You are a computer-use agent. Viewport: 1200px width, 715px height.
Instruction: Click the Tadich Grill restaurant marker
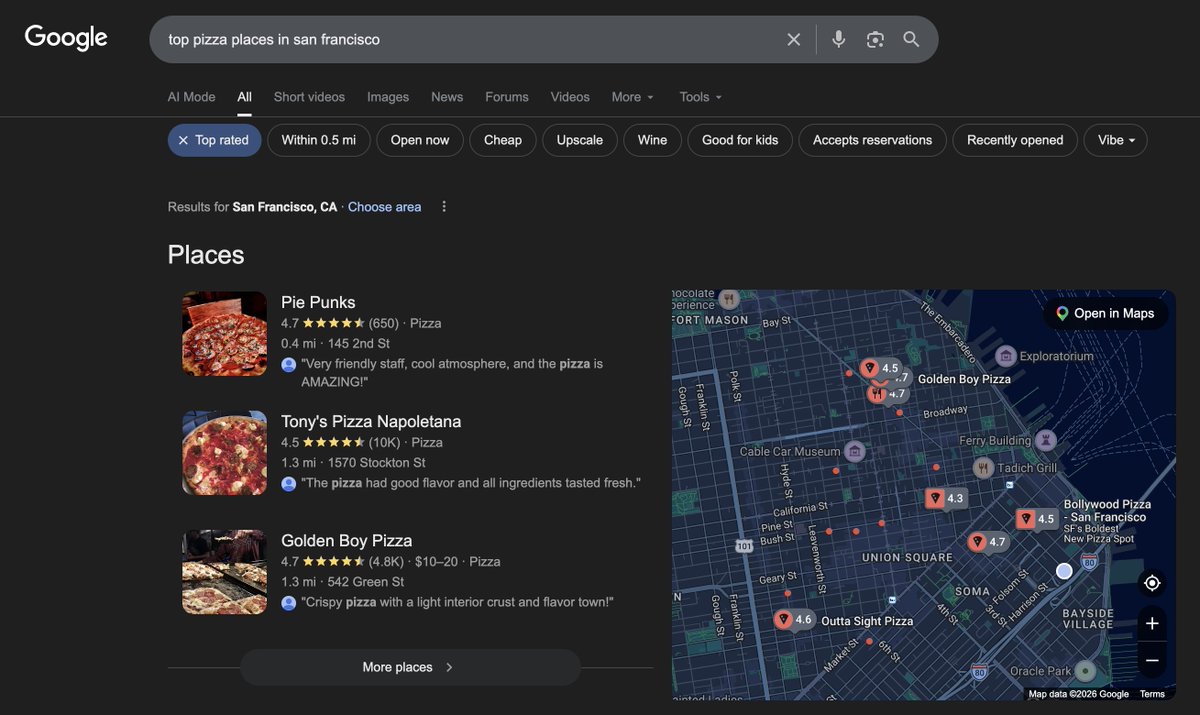pos(984,467)
